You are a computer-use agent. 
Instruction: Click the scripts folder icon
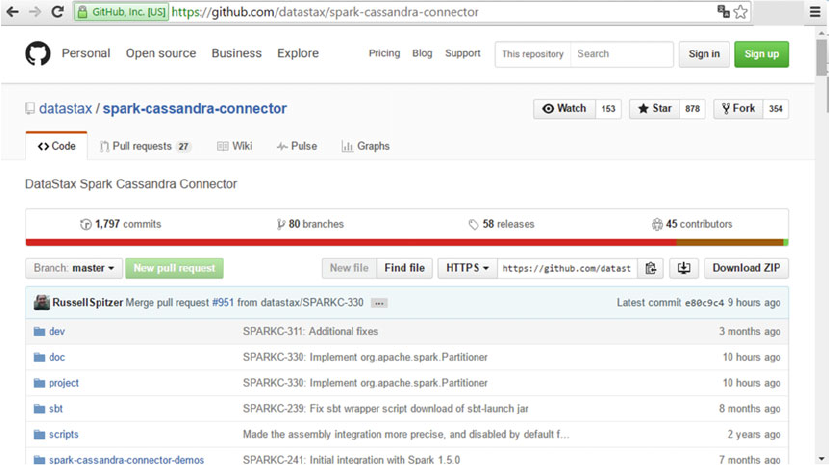[x=39, y=434]
